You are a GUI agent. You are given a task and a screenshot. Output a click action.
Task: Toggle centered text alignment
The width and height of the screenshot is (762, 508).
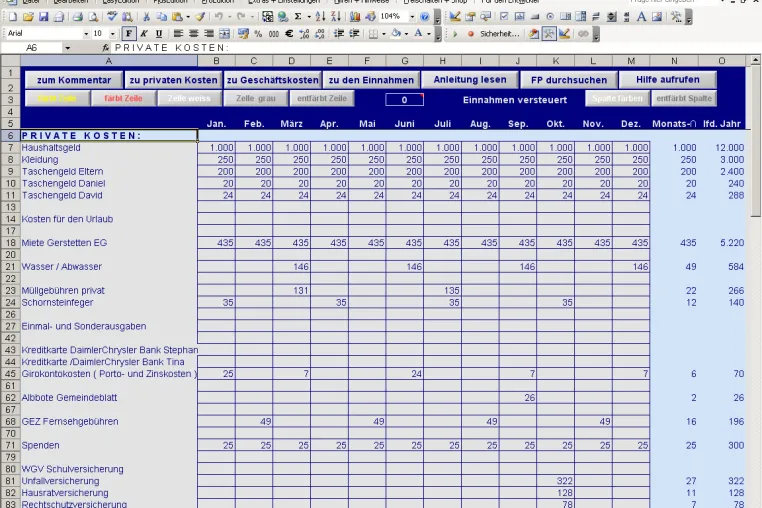click(x=193, y=34)
